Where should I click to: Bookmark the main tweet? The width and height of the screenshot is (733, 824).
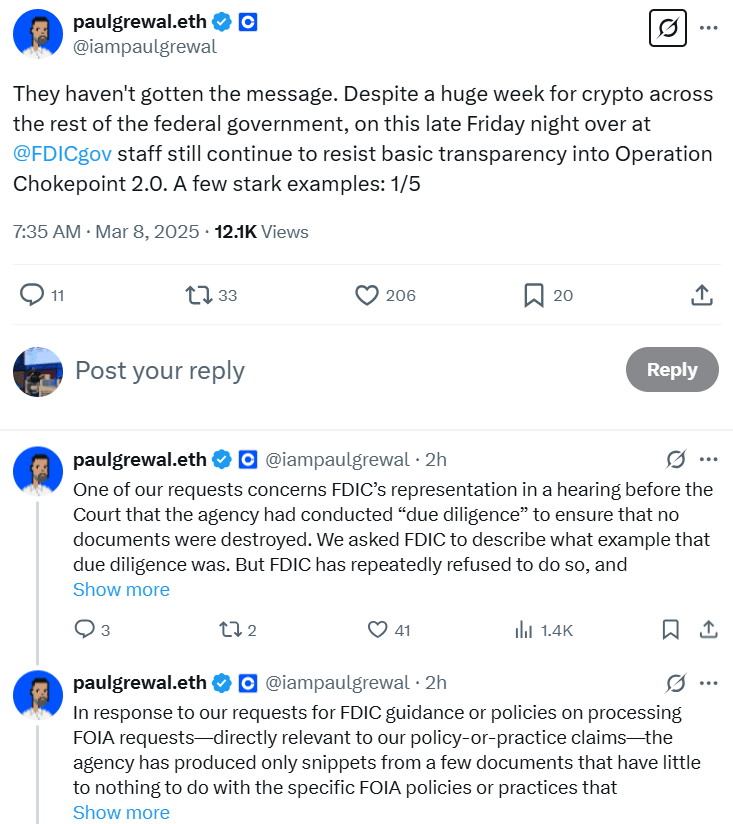(533, 294)
